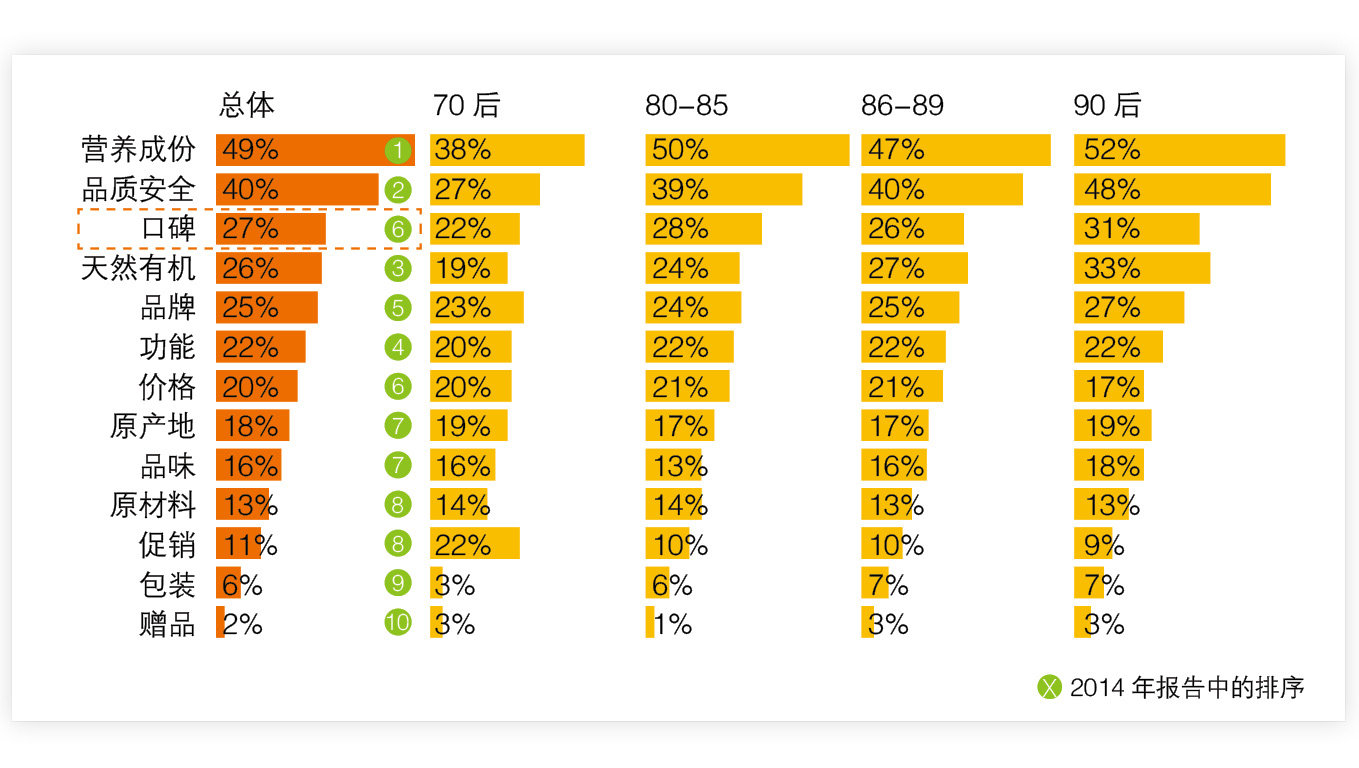Click green rank badge 1 beside 营养成份

click(x=397, y=151)
